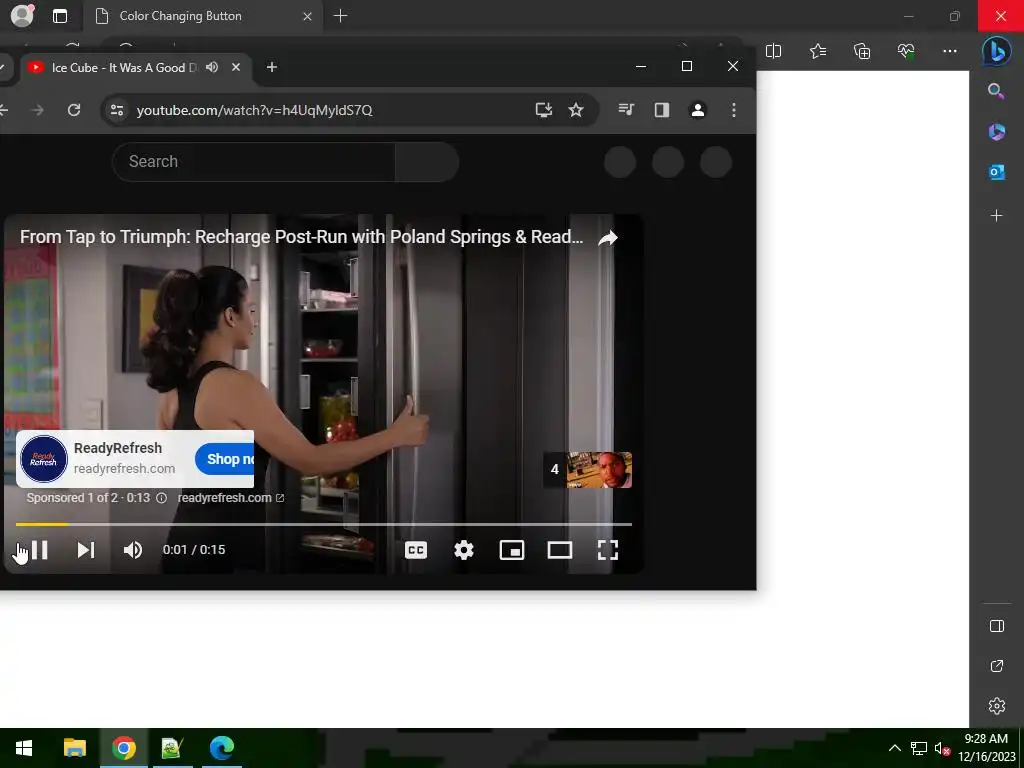This screenshot has width=1024, height=768.
Task: Open Edge tab actions menu
Action: (x=59, y=16)
